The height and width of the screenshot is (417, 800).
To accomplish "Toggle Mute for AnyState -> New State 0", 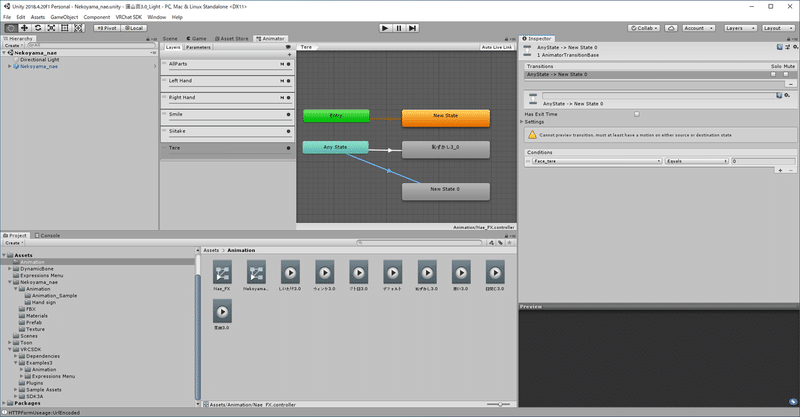I will (x=786, y=75).
